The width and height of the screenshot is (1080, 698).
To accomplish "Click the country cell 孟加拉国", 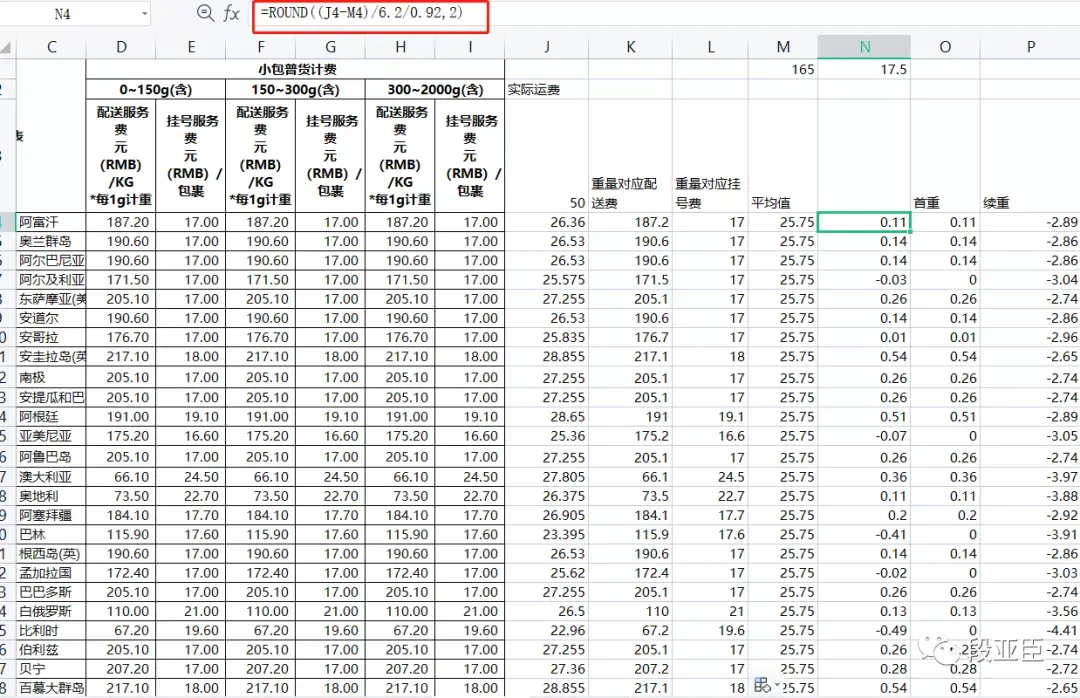I will pyautogui.click(x=52, y=573).
